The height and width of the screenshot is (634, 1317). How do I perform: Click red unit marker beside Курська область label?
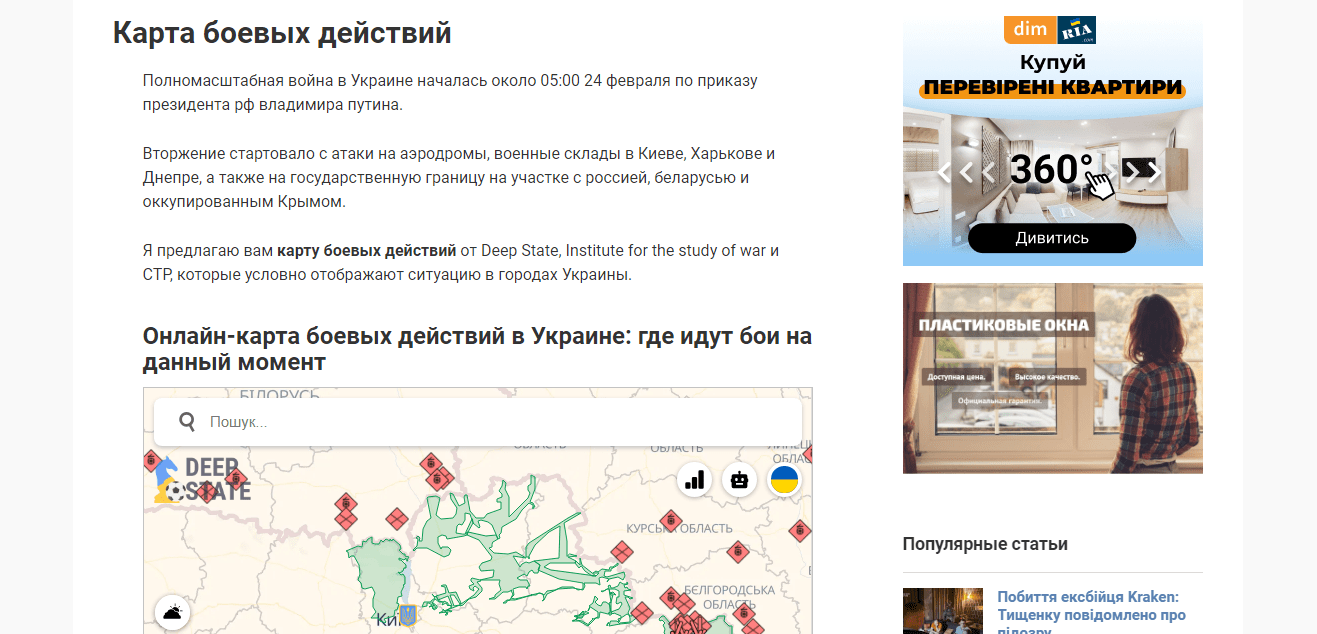click(671, 519)
